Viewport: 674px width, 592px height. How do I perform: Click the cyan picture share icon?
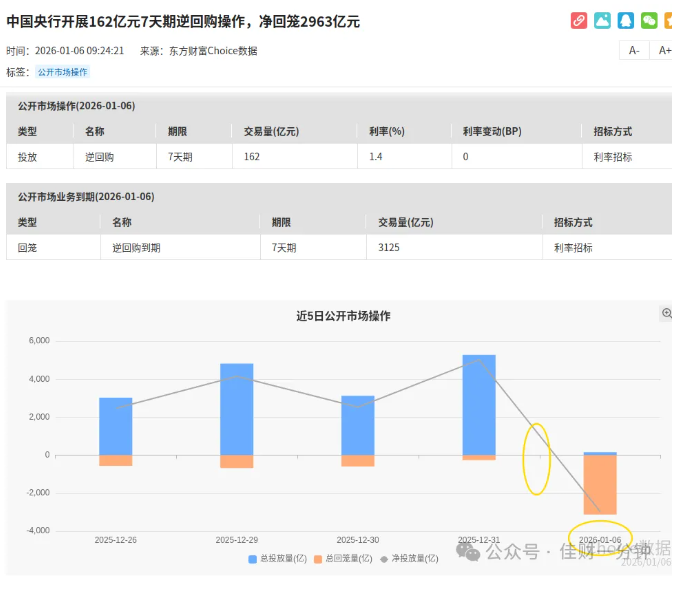click(602, 21)
